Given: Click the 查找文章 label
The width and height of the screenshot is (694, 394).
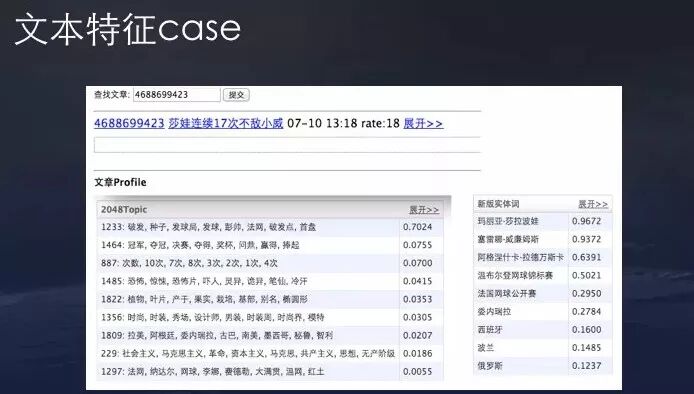Looking at the screenshot, I should (112, 95).
